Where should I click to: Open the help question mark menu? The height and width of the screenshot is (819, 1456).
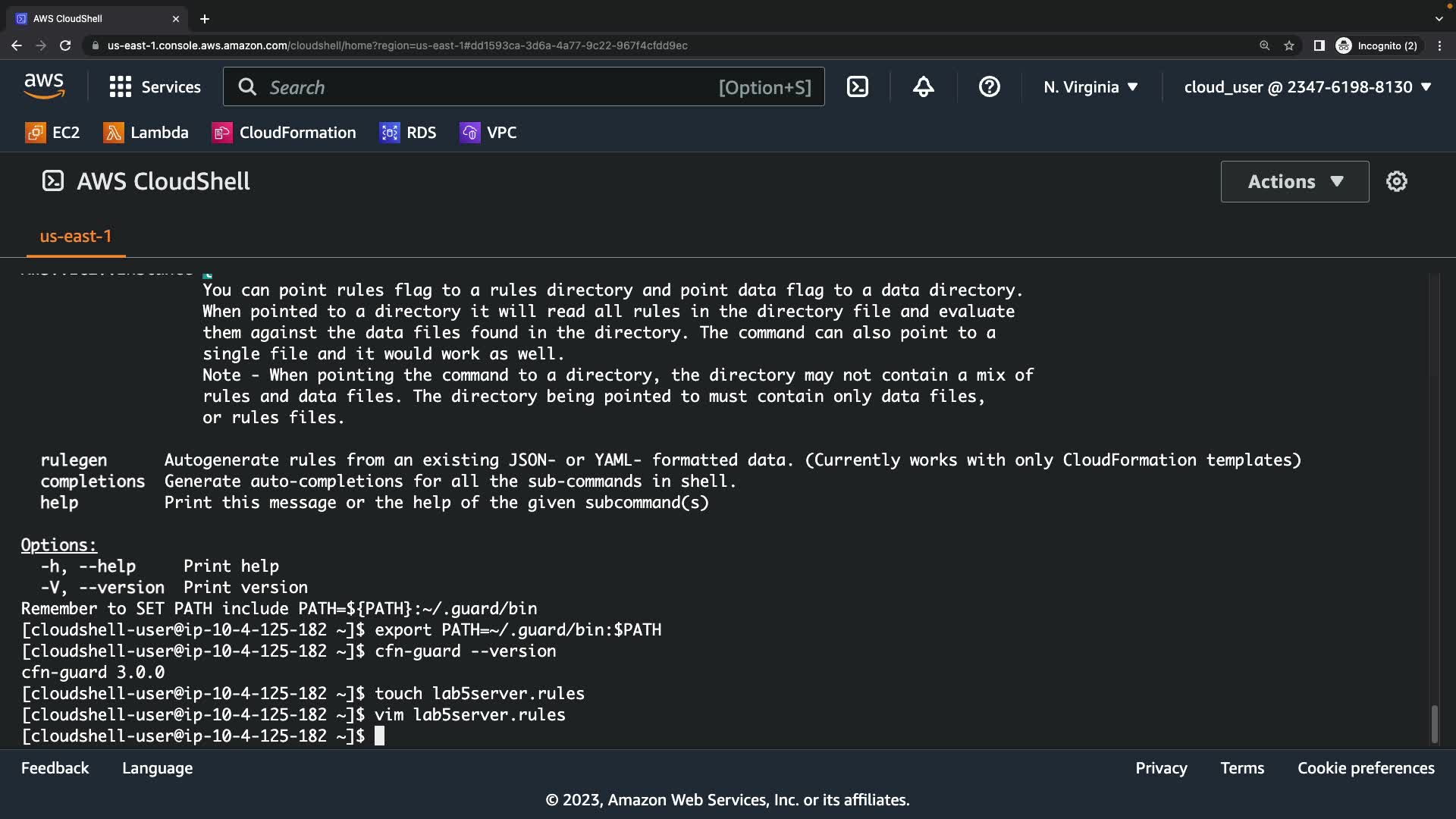coord(989,86)
